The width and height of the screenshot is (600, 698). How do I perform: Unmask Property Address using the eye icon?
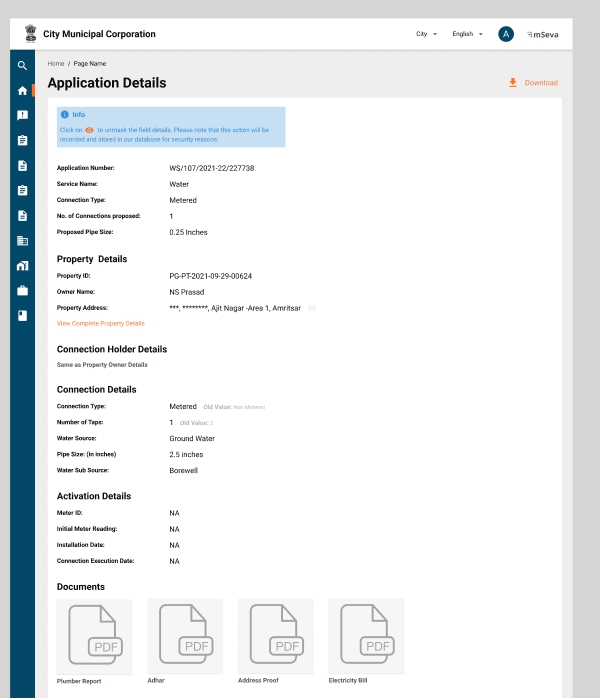tap(312, 308)
